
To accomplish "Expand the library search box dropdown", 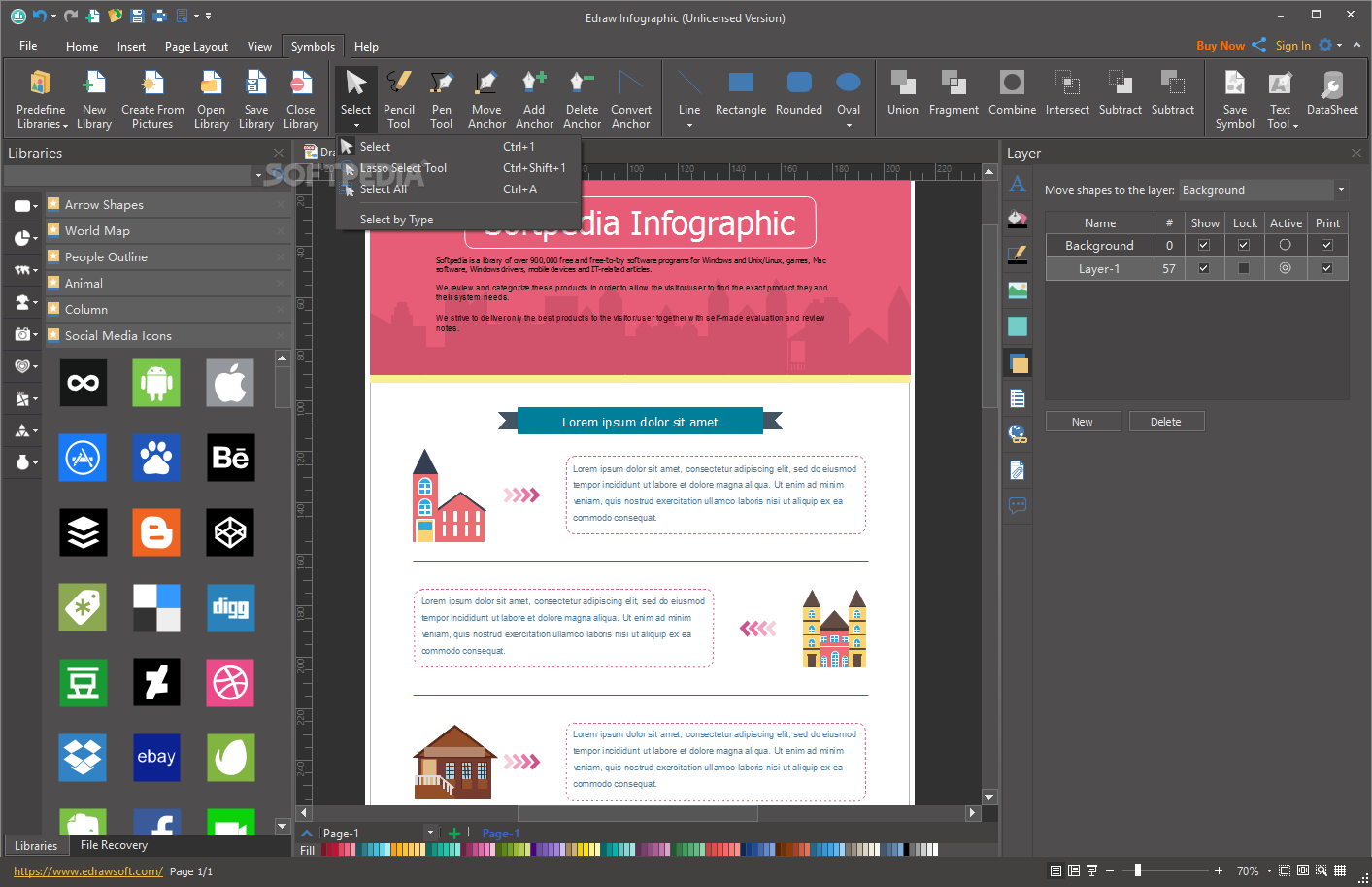I will point(258,176).
